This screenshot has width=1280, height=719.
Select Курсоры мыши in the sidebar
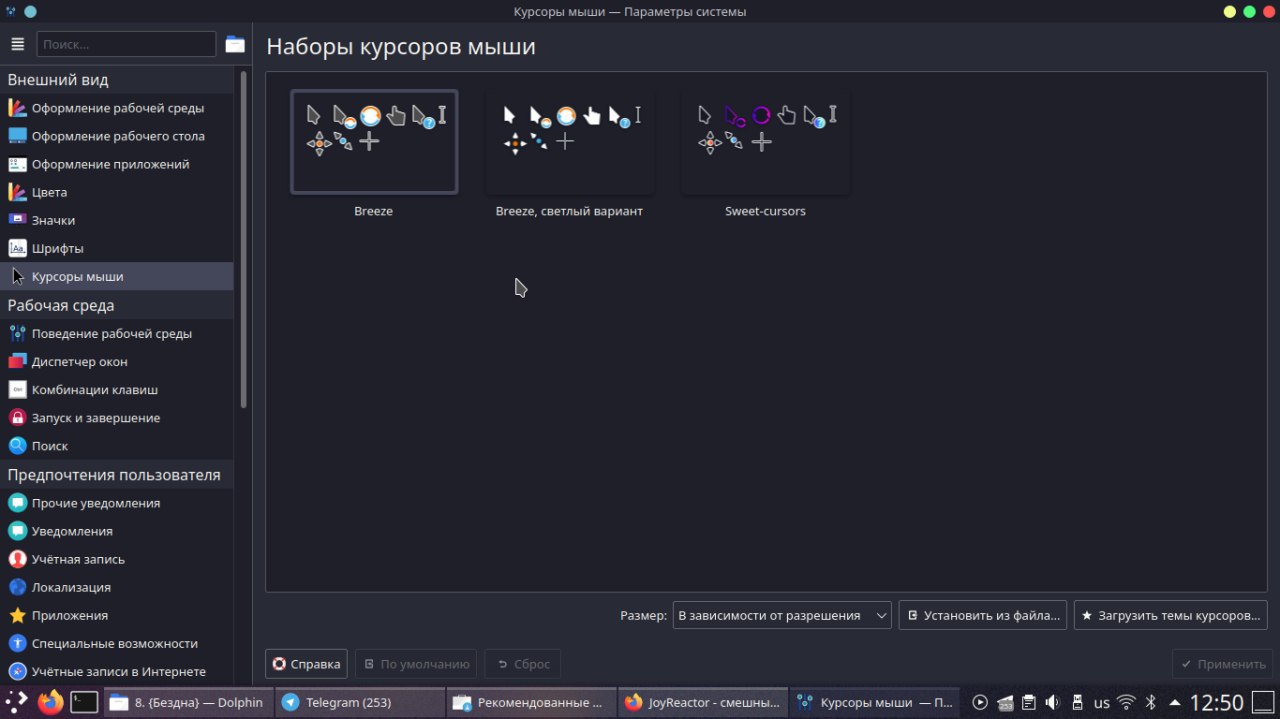(x=117, y=276)
